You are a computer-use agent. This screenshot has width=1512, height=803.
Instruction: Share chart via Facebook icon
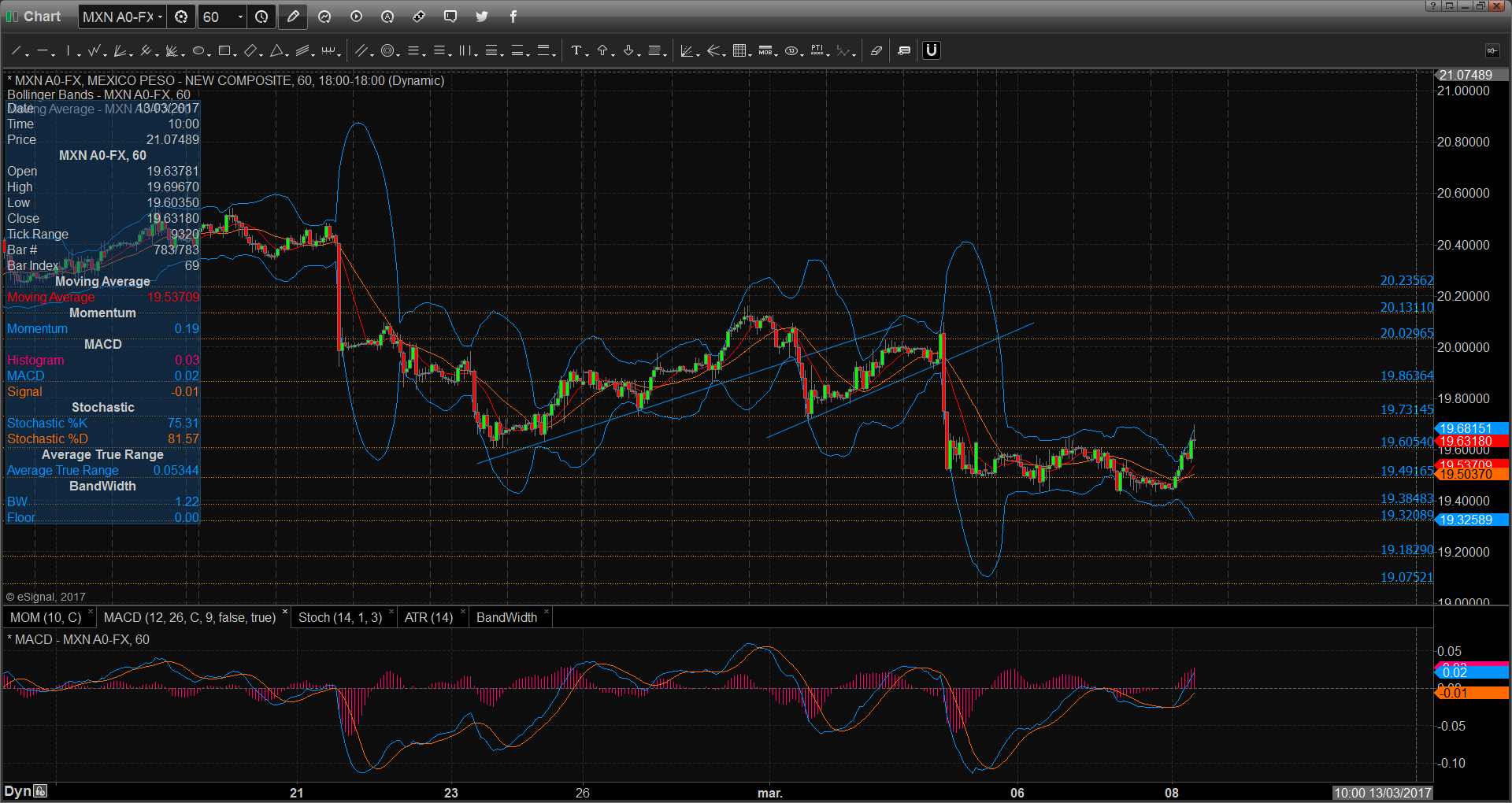coord(513,17)
